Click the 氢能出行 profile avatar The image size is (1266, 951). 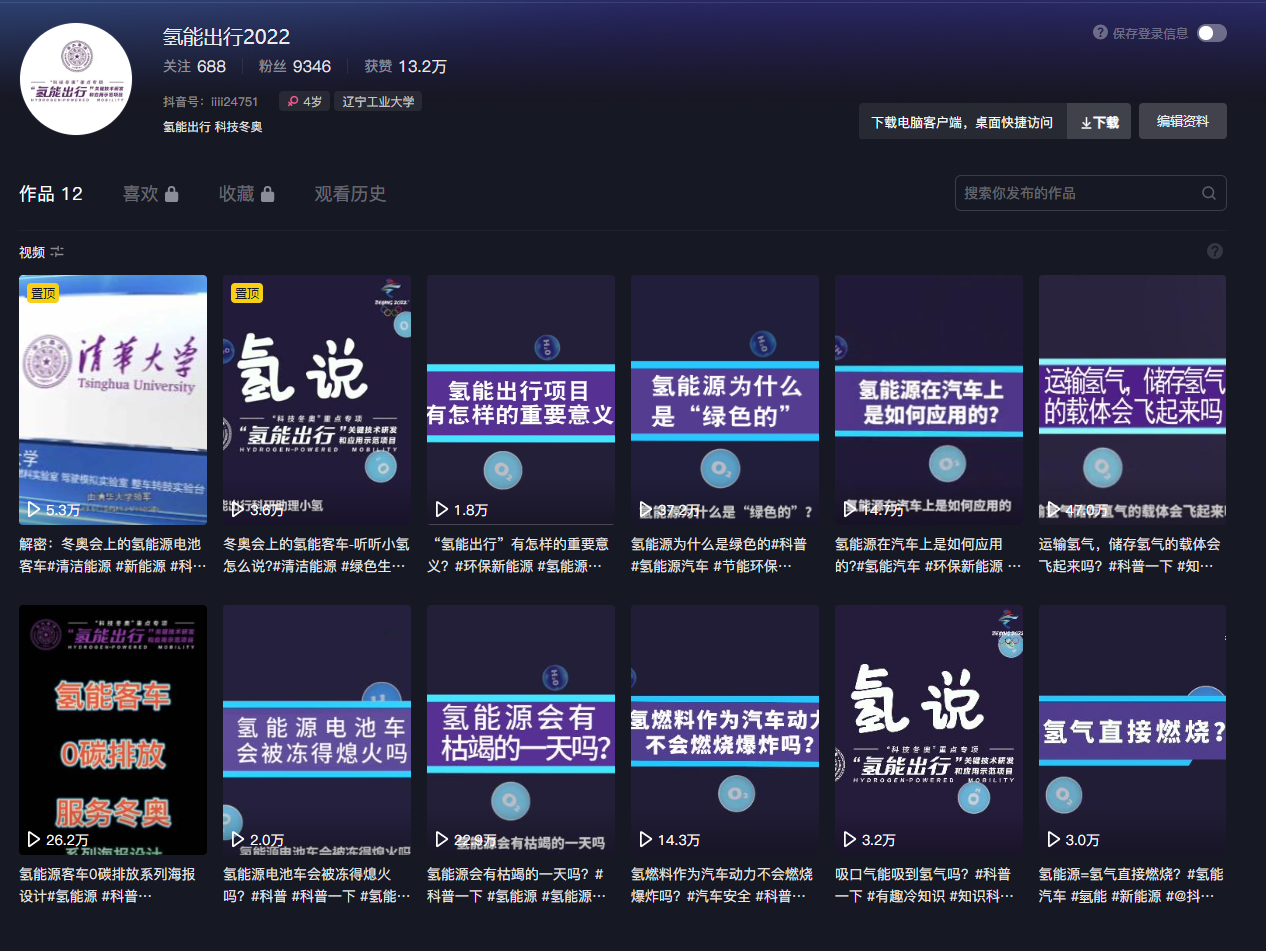click(x=76, y=79)
